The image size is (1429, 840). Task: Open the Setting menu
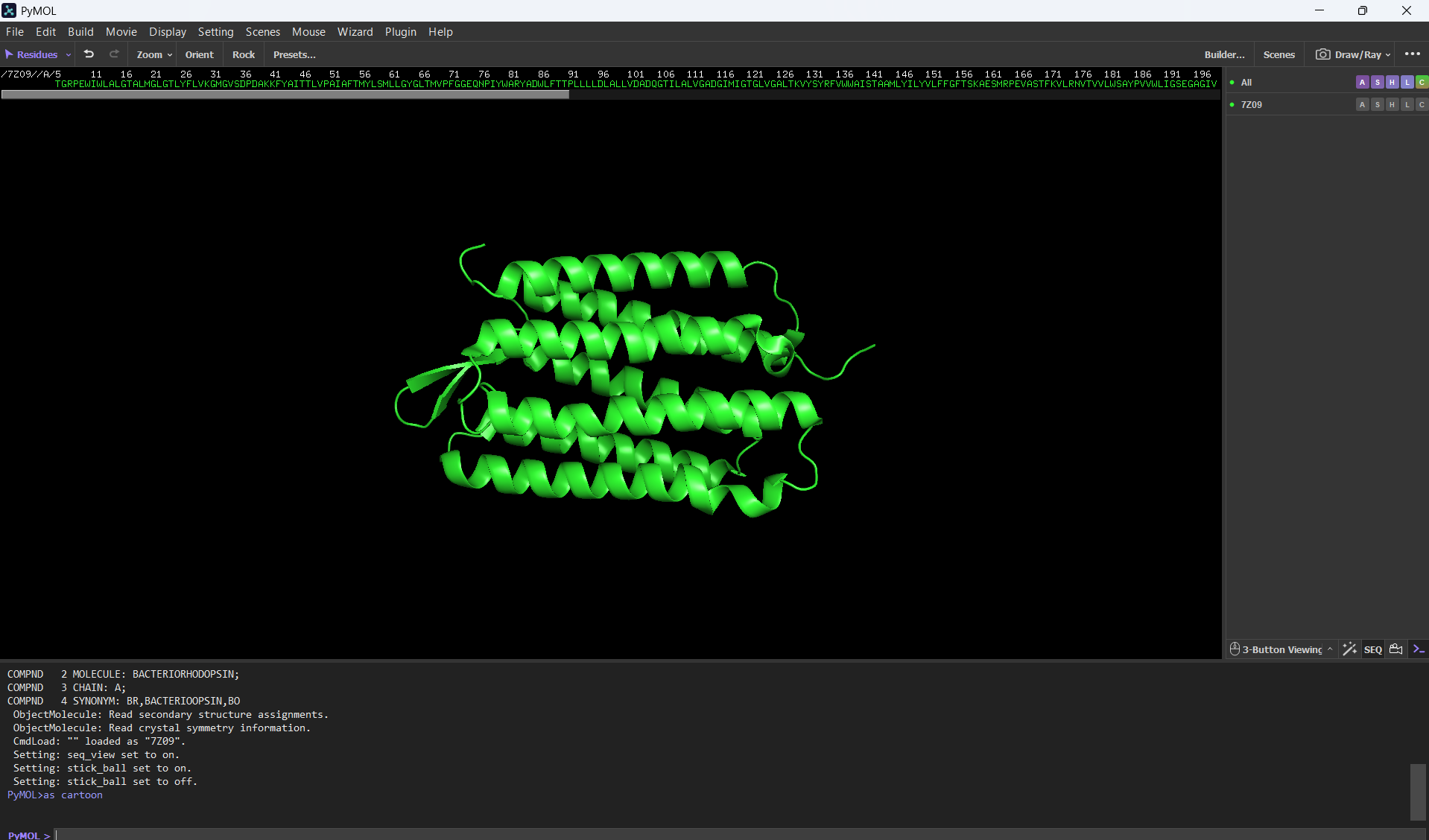(215, 32)
